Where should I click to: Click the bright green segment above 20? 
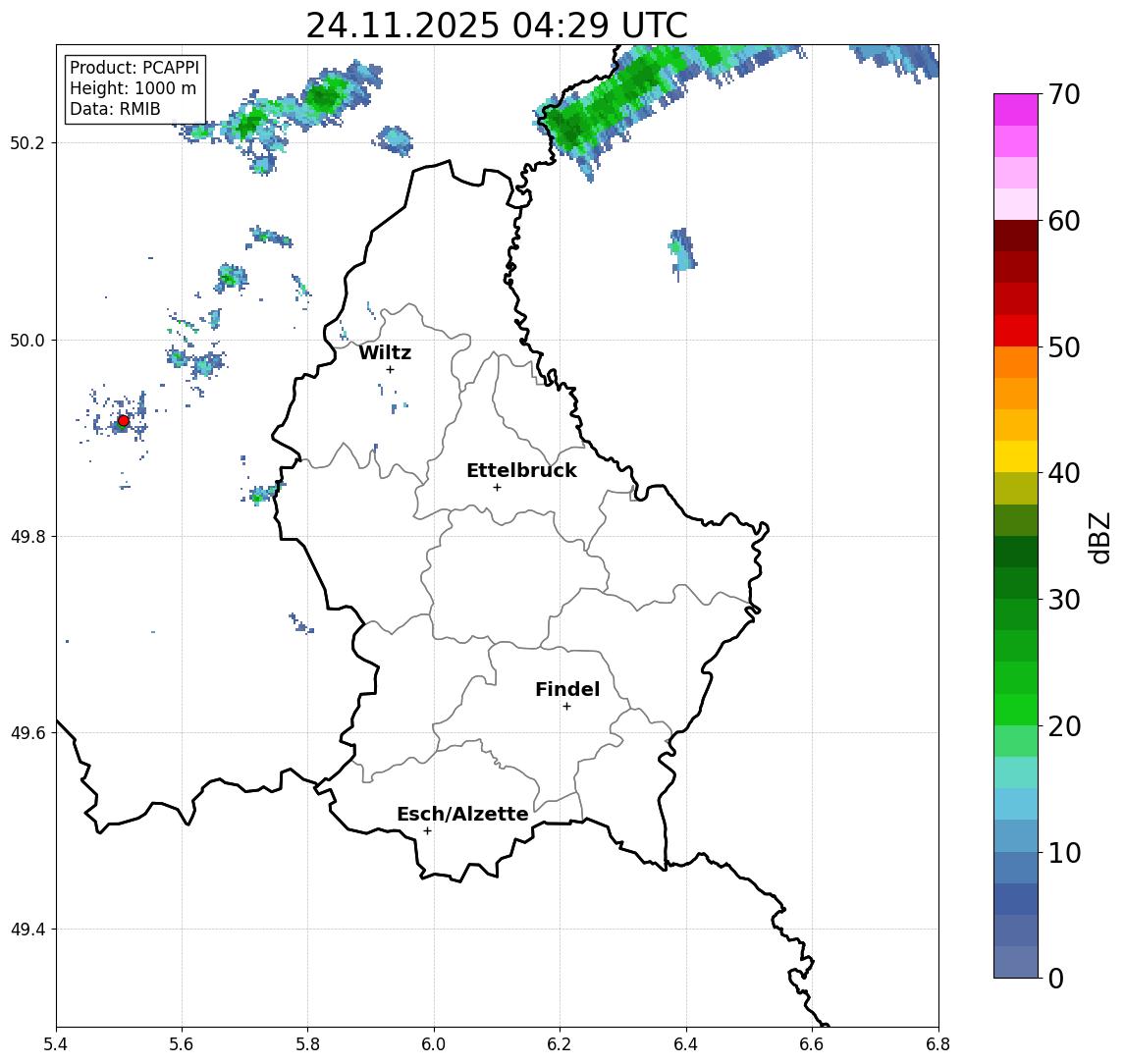point(1016,709)
